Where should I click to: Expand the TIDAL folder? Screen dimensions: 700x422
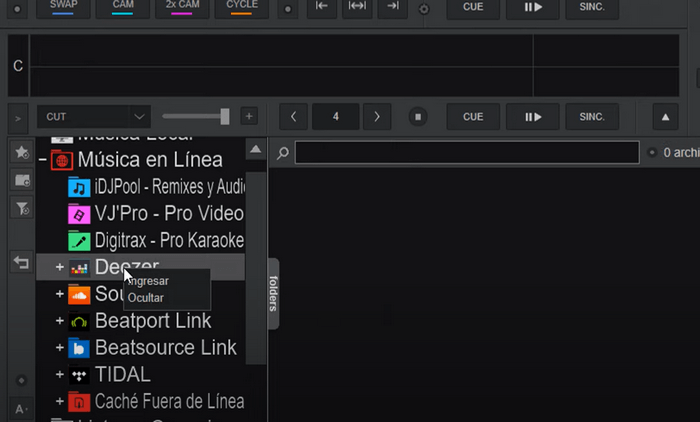(x=59, y=374)
